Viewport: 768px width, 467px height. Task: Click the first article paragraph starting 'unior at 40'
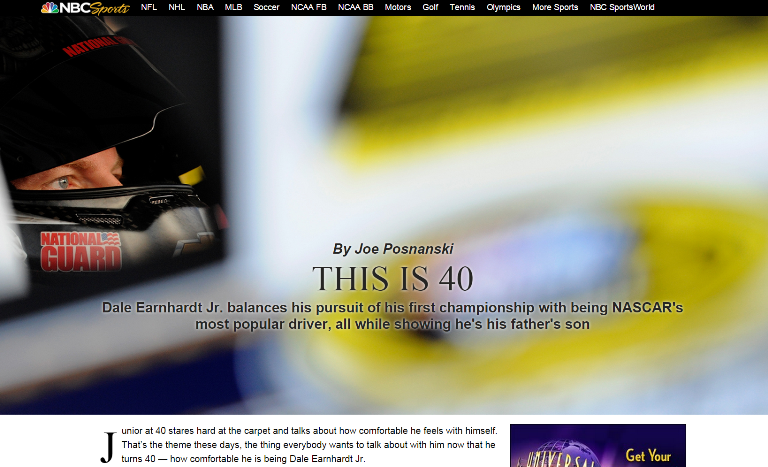[x=309, y=445]
